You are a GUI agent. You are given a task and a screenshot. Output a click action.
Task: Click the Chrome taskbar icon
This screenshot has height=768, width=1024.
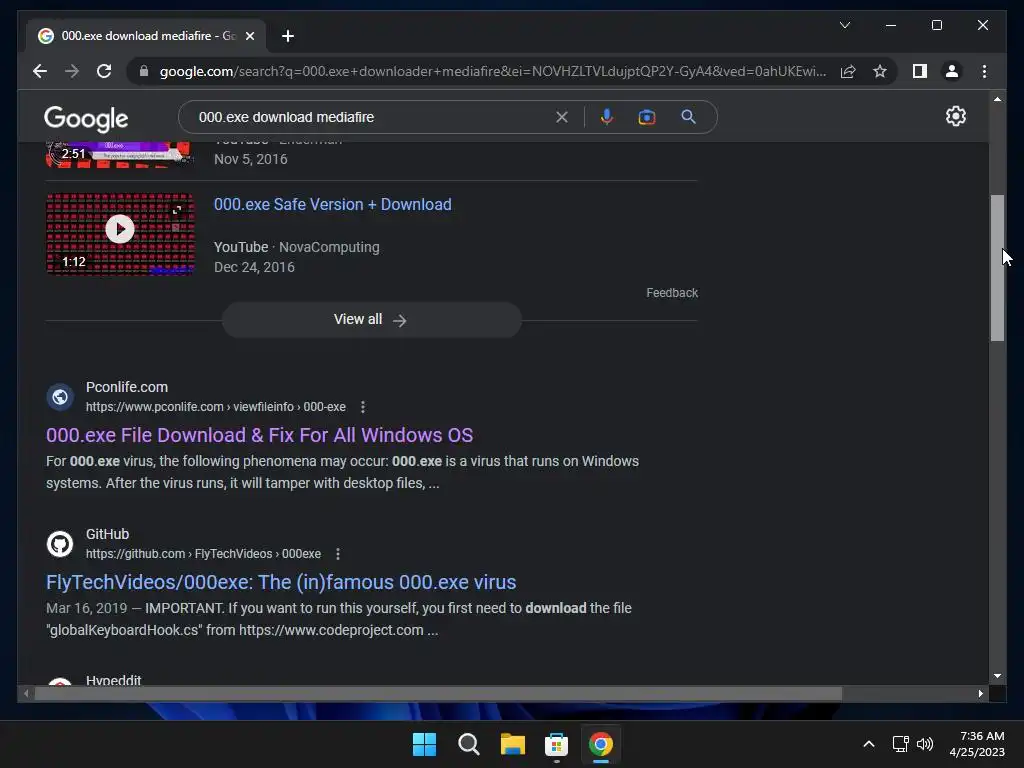[601, 744]
